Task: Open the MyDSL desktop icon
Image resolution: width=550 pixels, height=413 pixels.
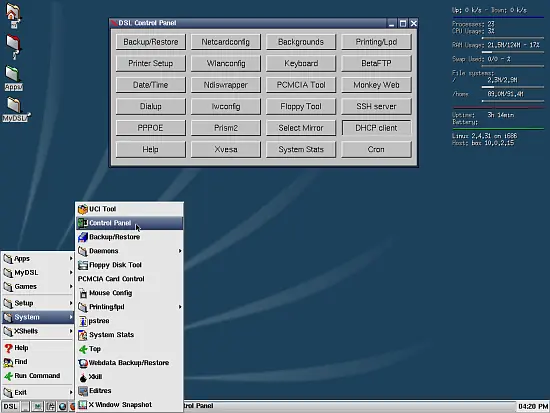Action: (x=15, y=109)
